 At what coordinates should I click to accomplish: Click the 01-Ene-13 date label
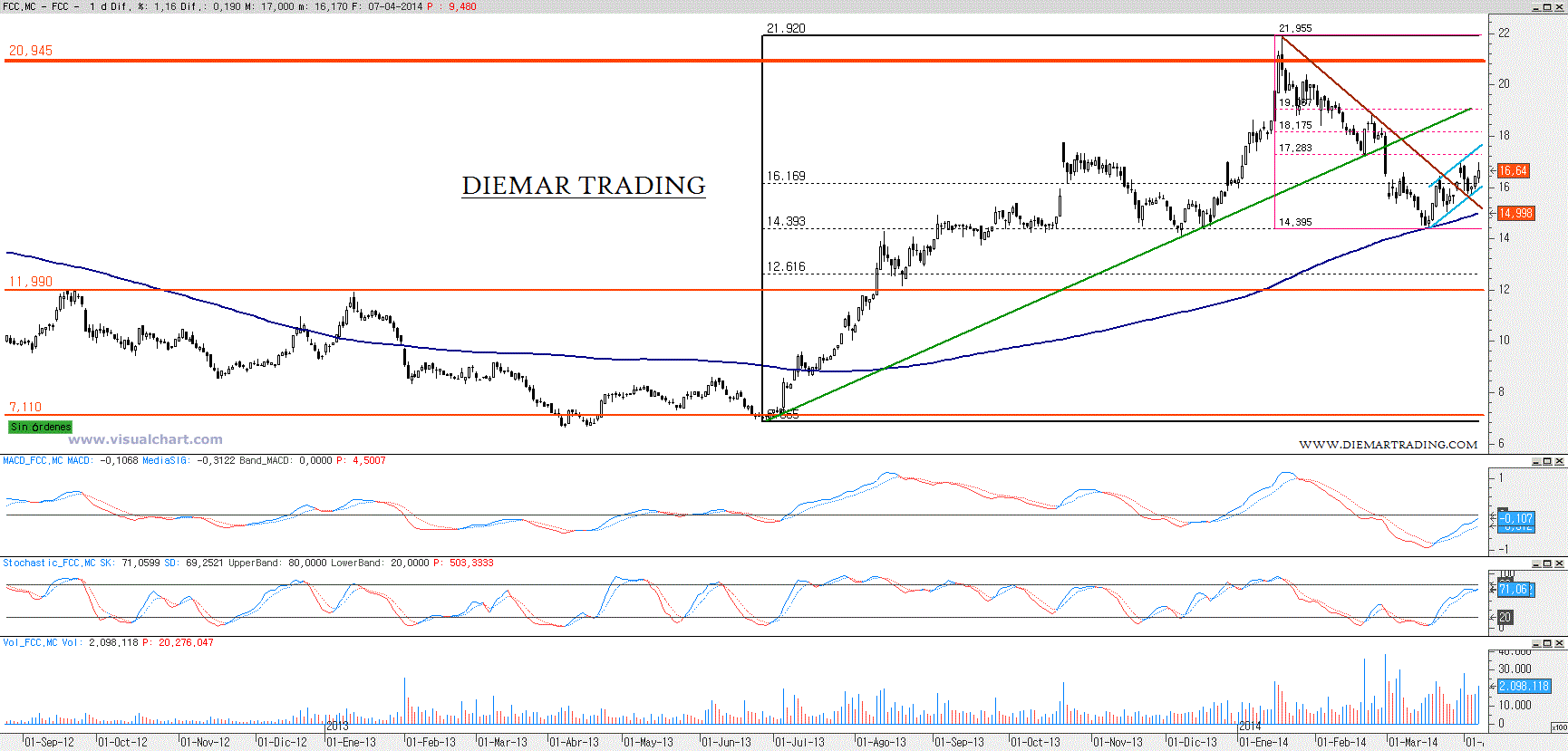coord(351,742)
